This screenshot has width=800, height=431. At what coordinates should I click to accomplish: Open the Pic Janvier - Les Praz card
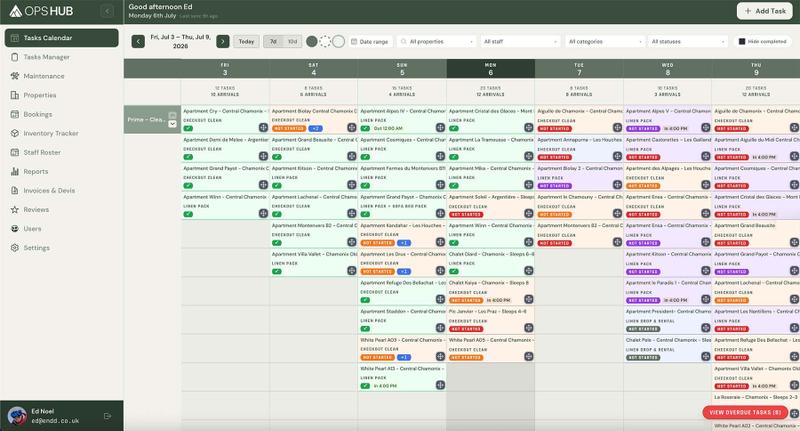tap(491, 320)
